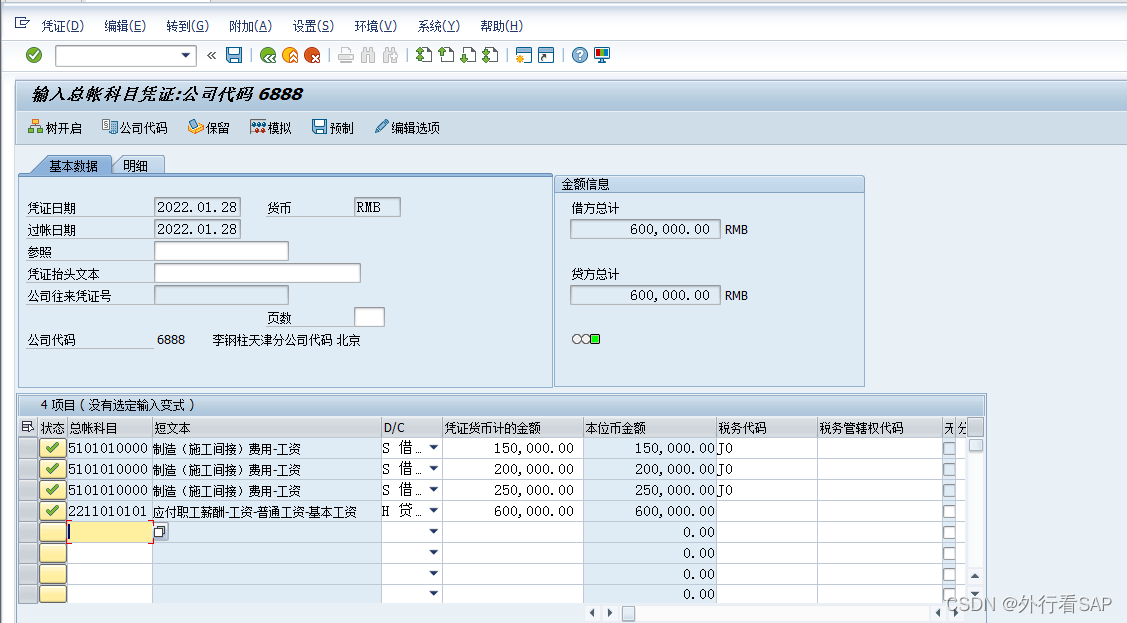Open the 设置(S) menu
This screenshot has width=1127, height=623.
coord(313,27)
